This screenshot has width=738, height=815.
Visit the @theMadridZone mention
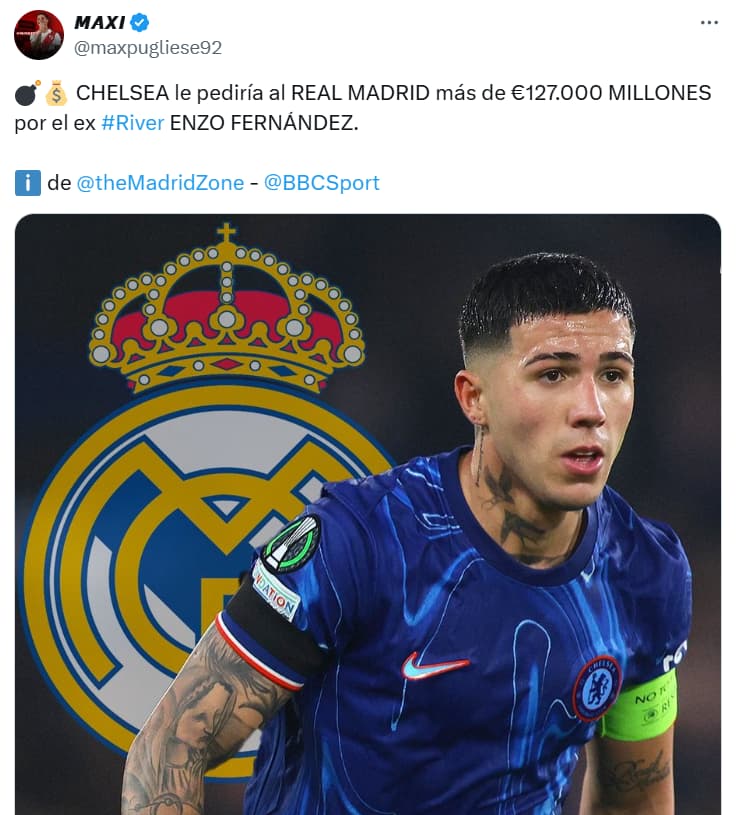[x=160, y=183]
